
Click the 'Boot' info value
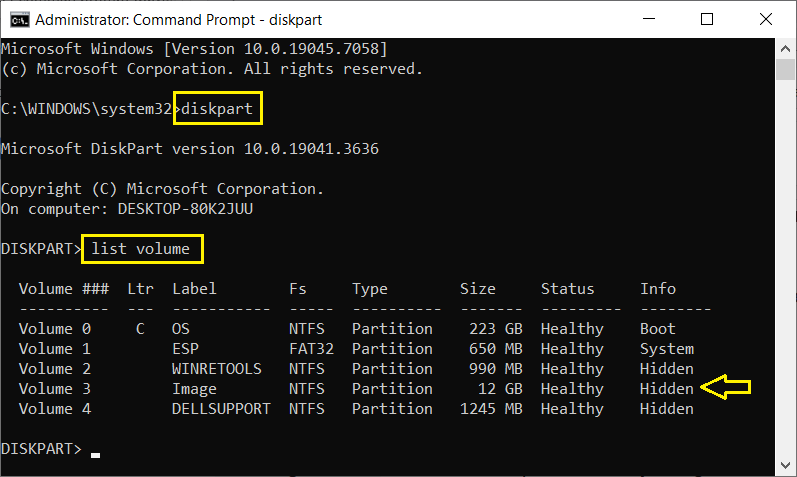click(658, 329)
